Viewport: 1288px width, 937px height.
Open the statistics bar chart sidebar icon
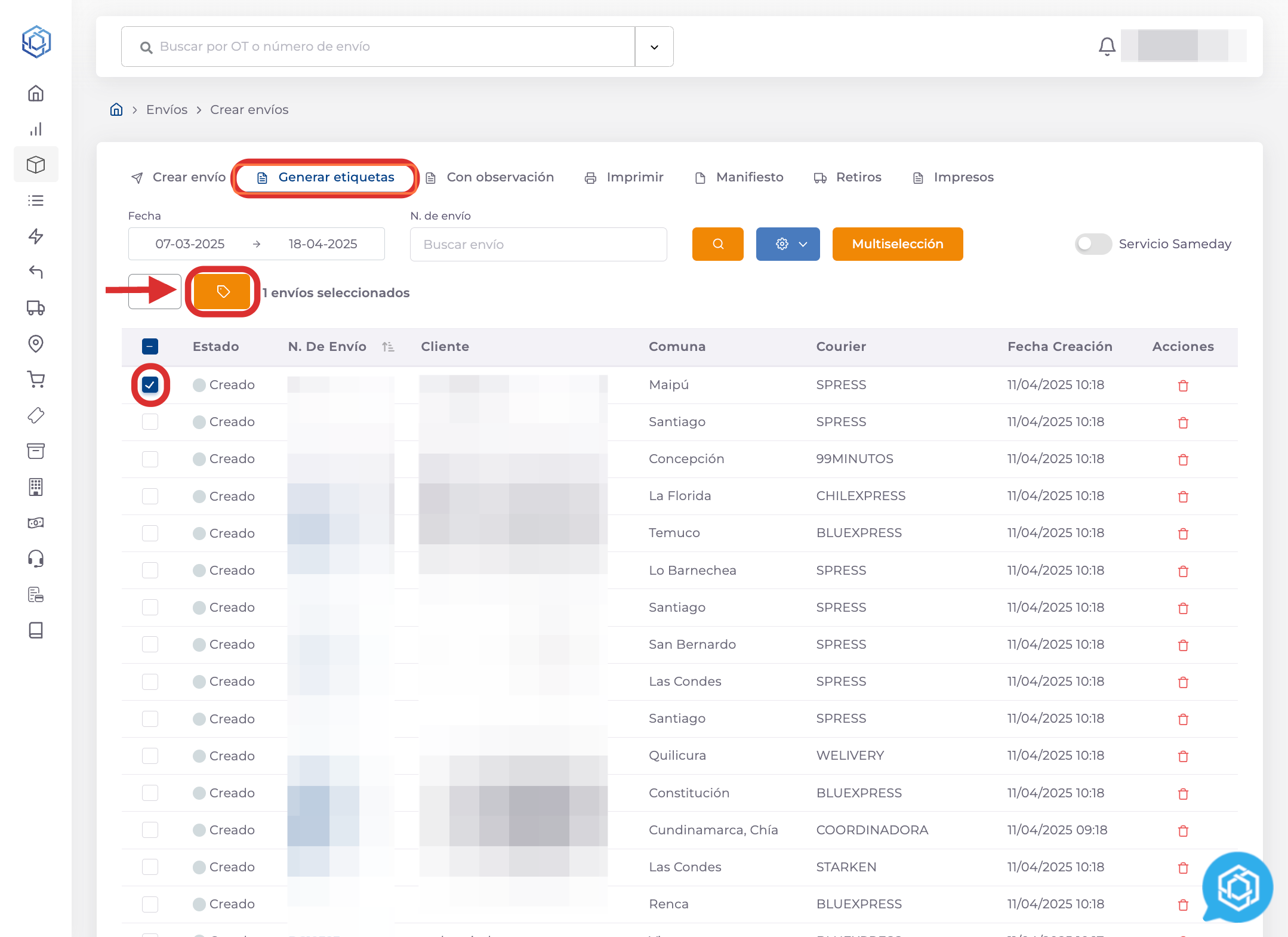click(x=36, y=130)
